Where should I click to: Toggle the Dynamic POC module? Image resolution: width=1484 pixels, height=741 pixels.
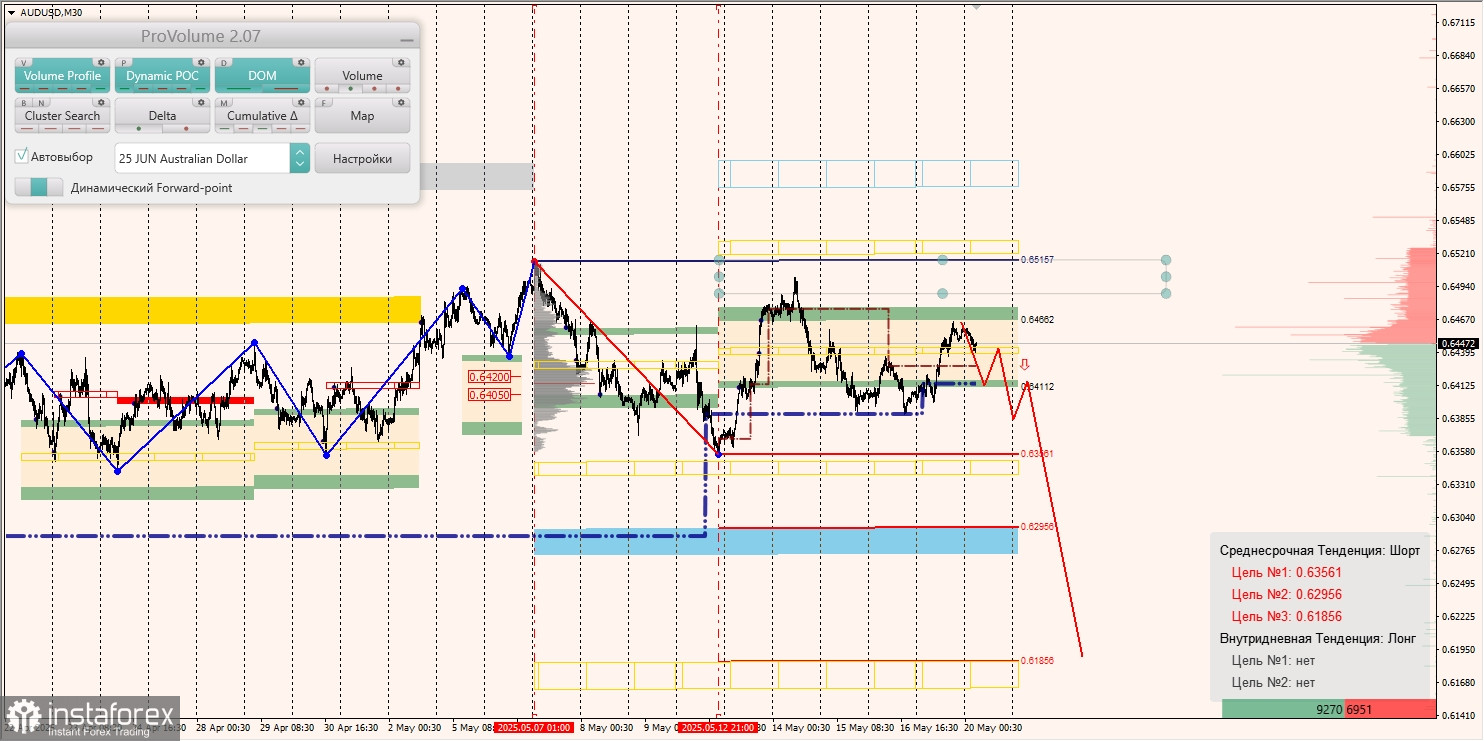click(162, 76)
